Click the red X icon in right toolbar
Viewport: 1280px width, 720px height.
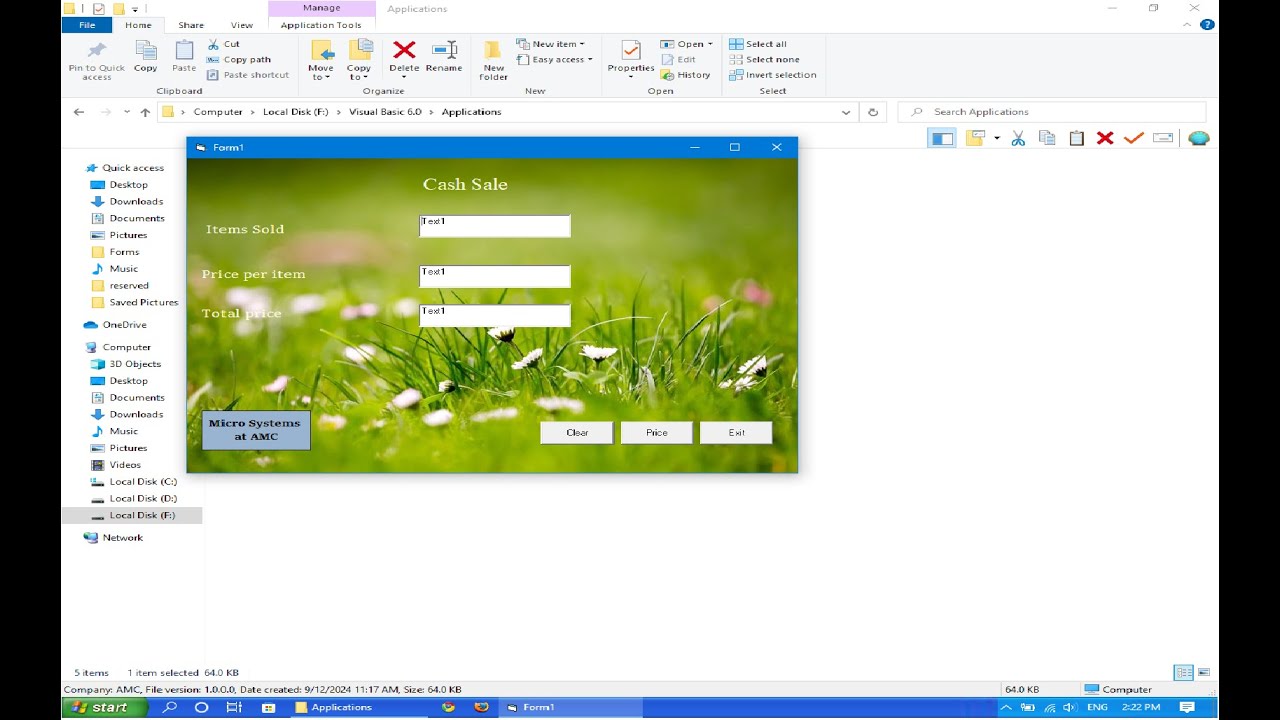tap(1105, 138)
